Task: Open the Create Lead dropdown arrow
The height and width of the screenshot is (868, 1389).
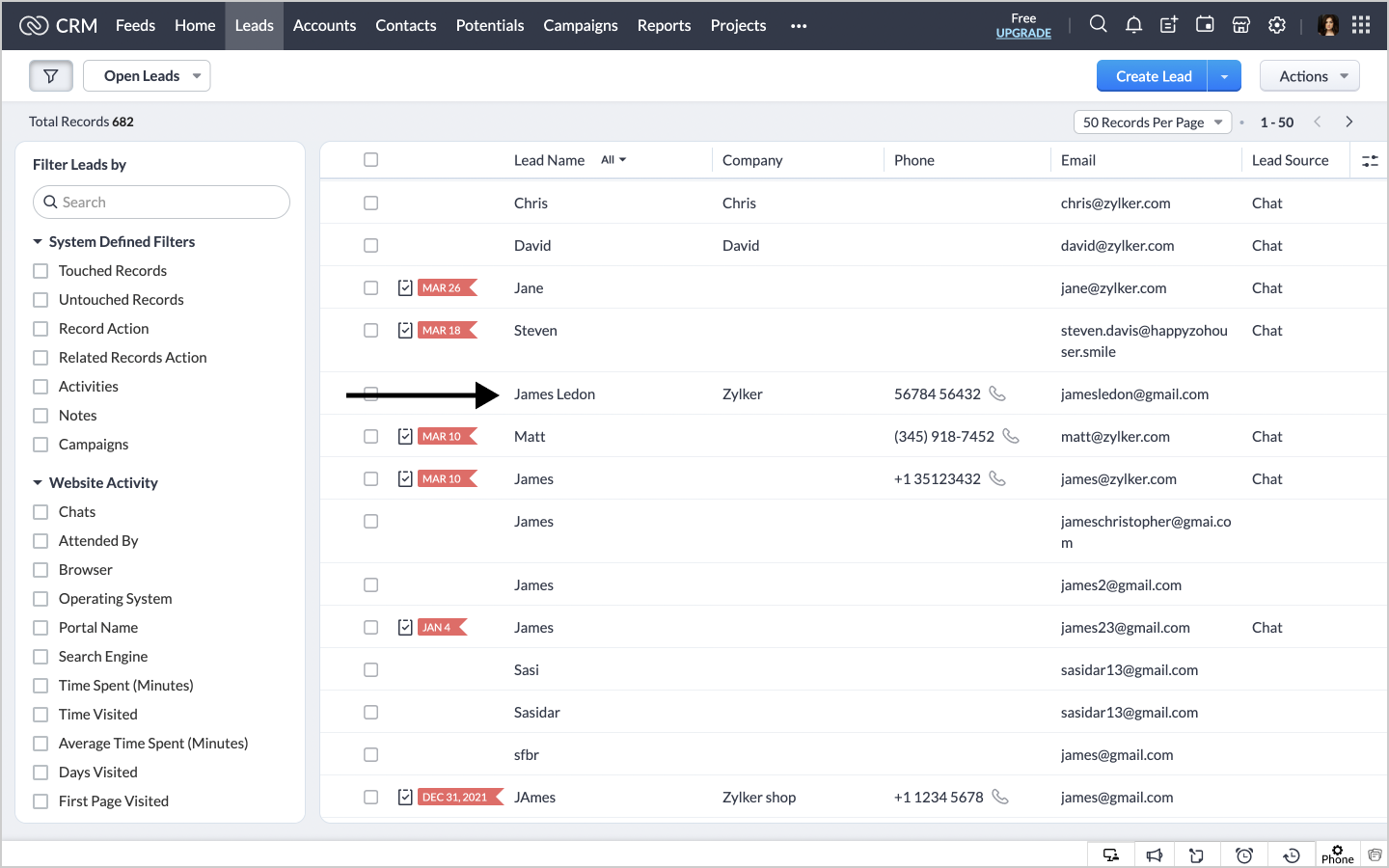Action: (x=1224, y=76)
